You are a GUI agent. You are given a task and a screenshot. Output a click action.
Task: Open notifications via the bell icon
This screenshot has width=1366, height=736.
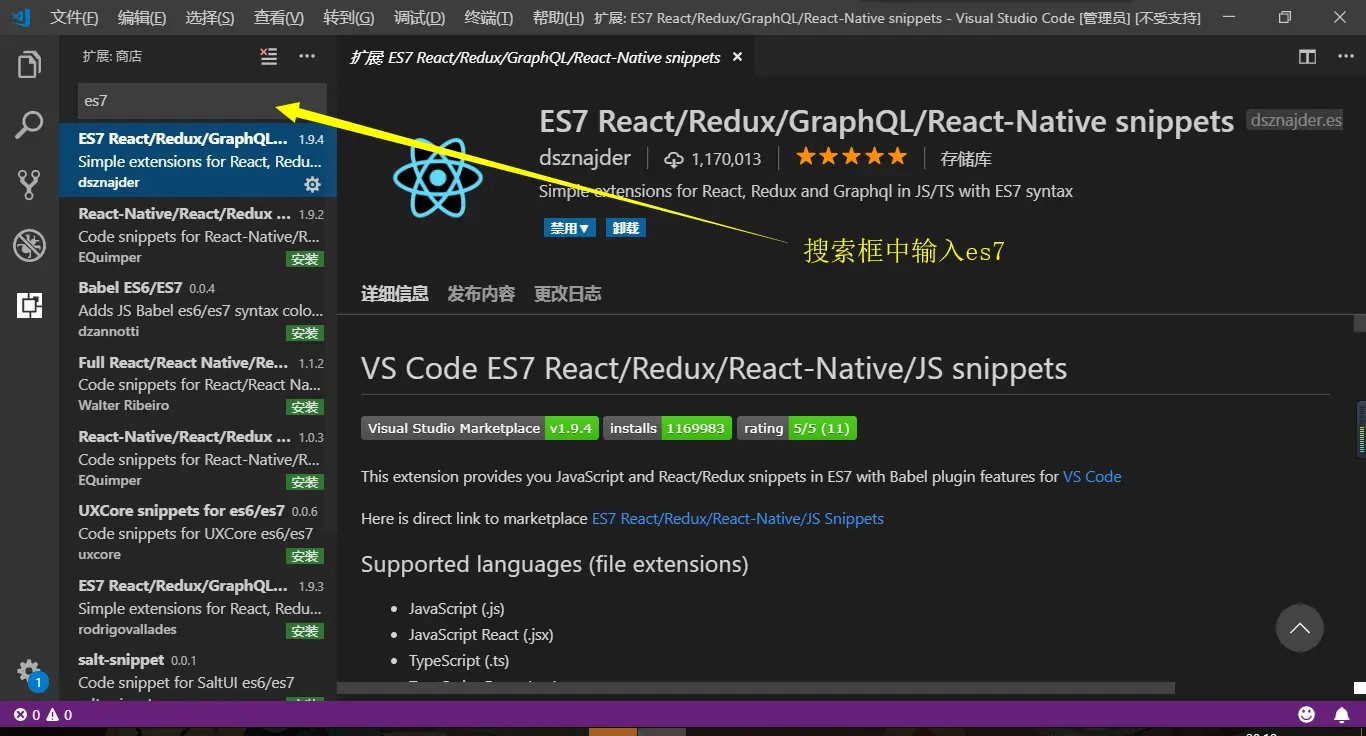click(x=1341, y=714)
